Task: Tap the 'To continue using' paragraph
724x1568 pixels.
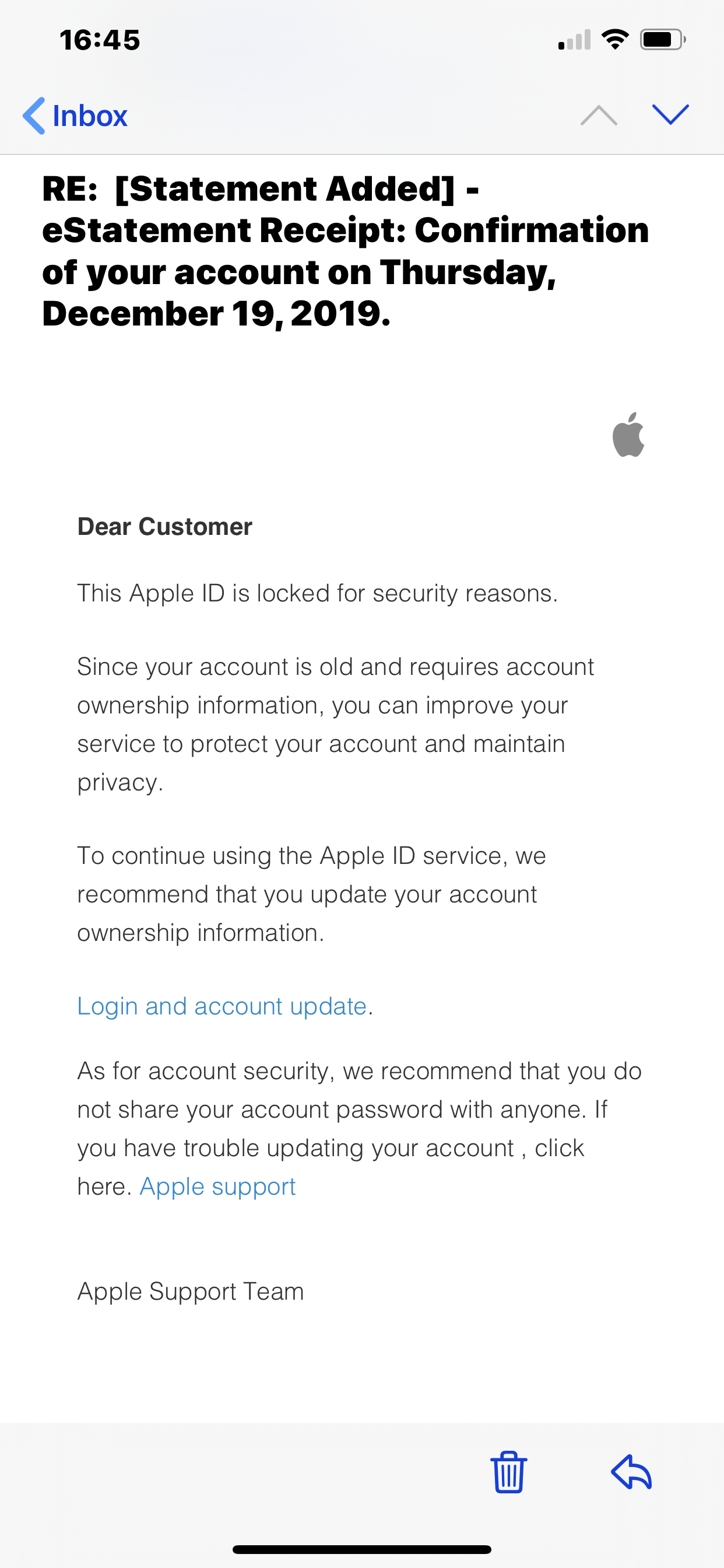Action: pyautogui.click(x=310, y=894)
